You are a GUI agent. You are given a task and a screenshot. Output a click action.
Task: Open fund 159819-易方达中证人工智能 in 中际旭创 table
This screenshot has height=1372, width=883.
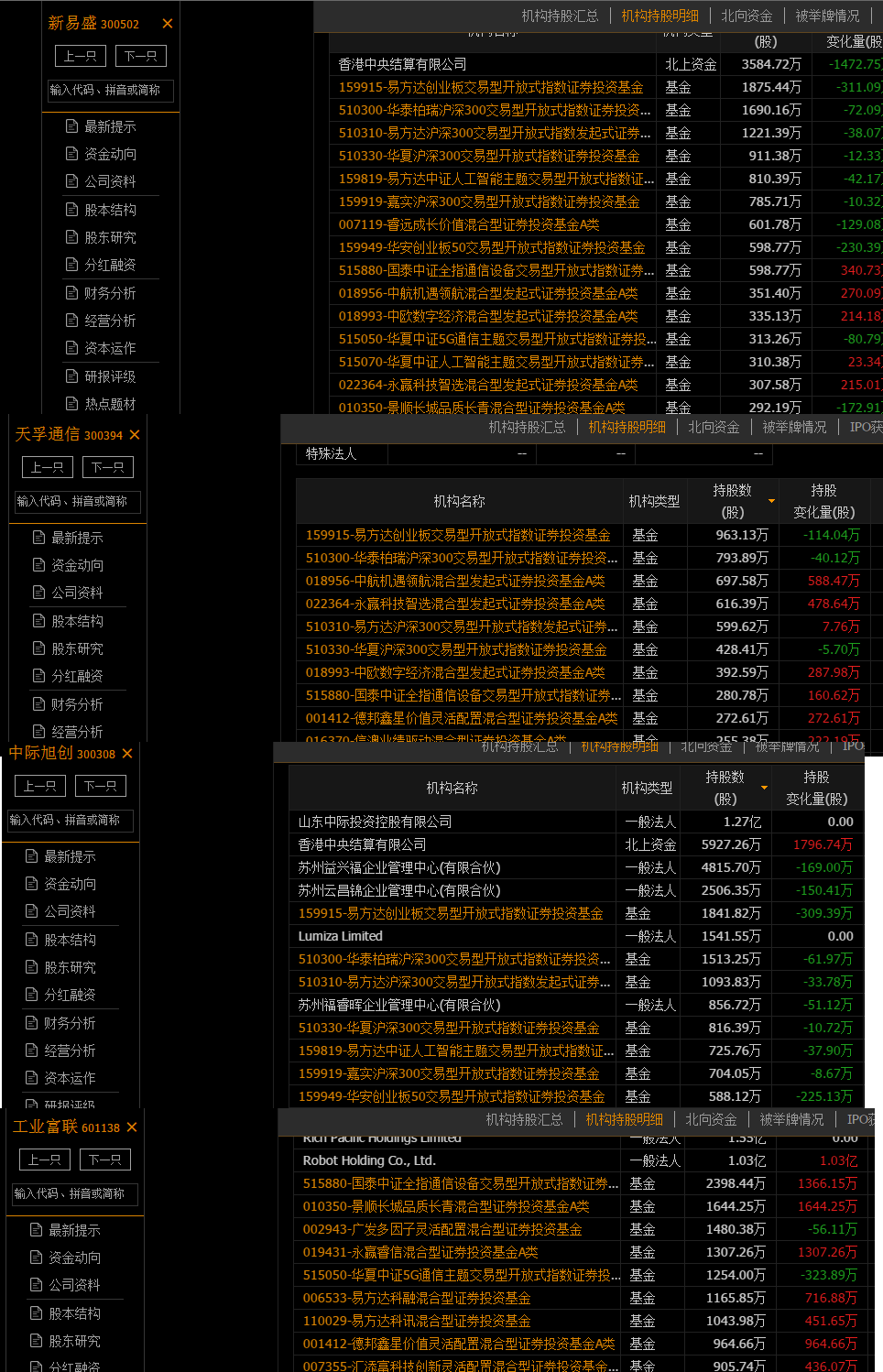pyautogui.click(x=456, y=1051)
